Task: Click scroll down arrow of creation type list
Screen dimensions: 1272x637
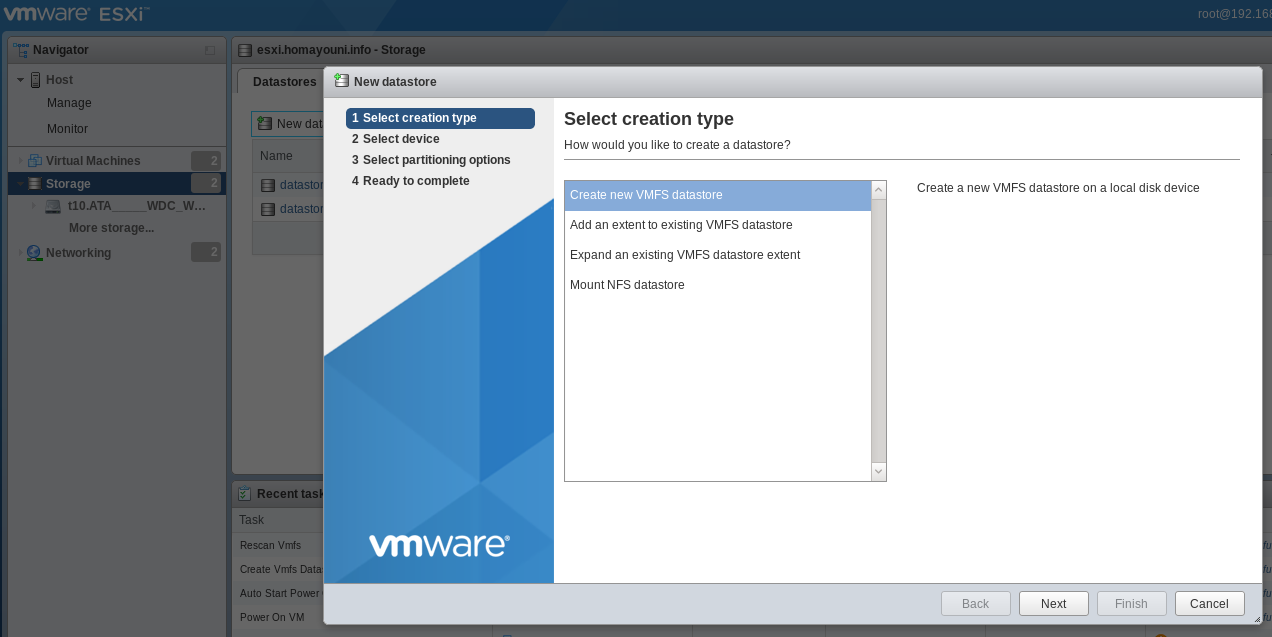Action: point(879,472)
